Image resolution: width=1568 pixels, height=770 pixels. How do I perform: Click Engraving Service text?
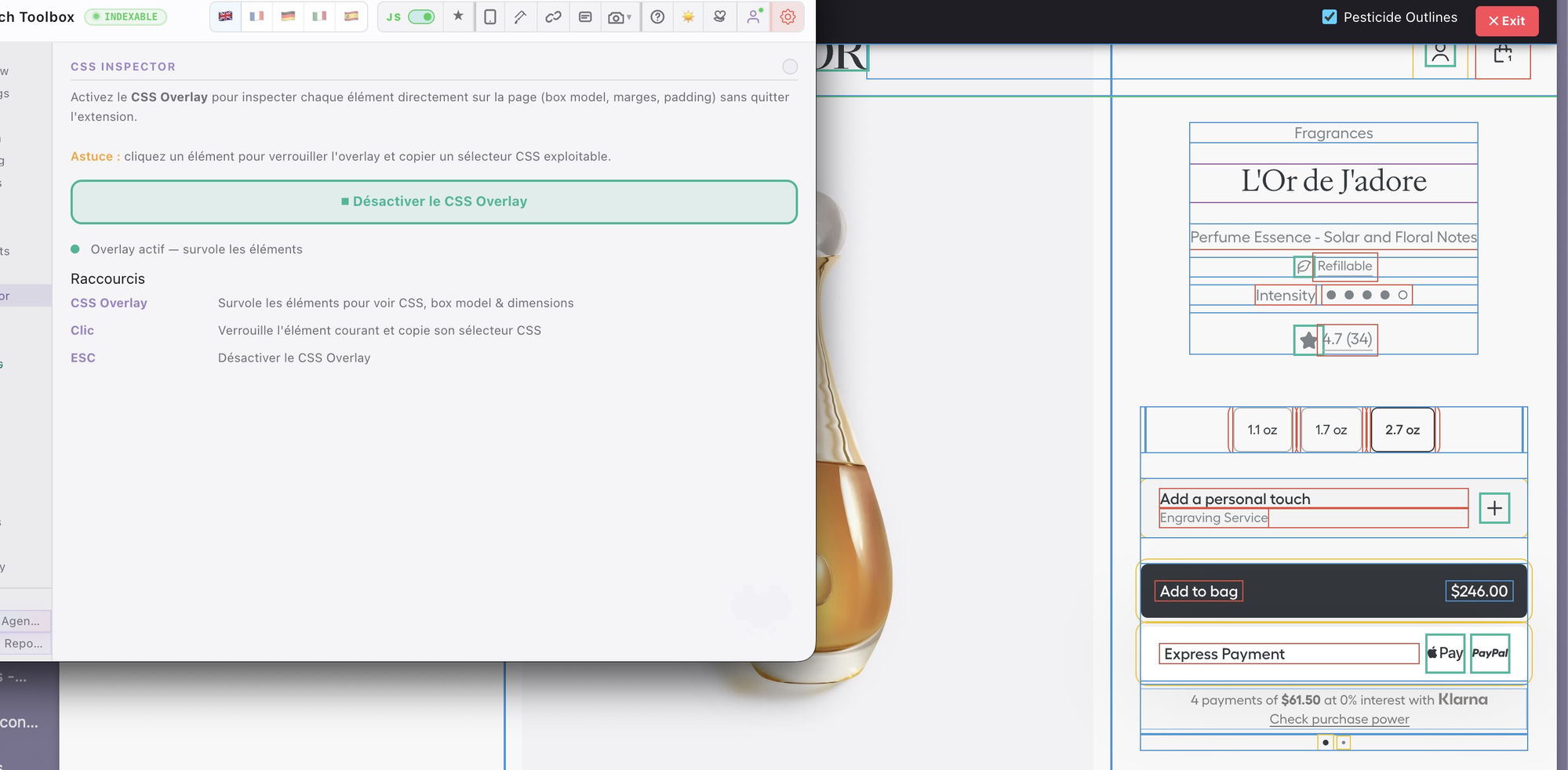1213,518
